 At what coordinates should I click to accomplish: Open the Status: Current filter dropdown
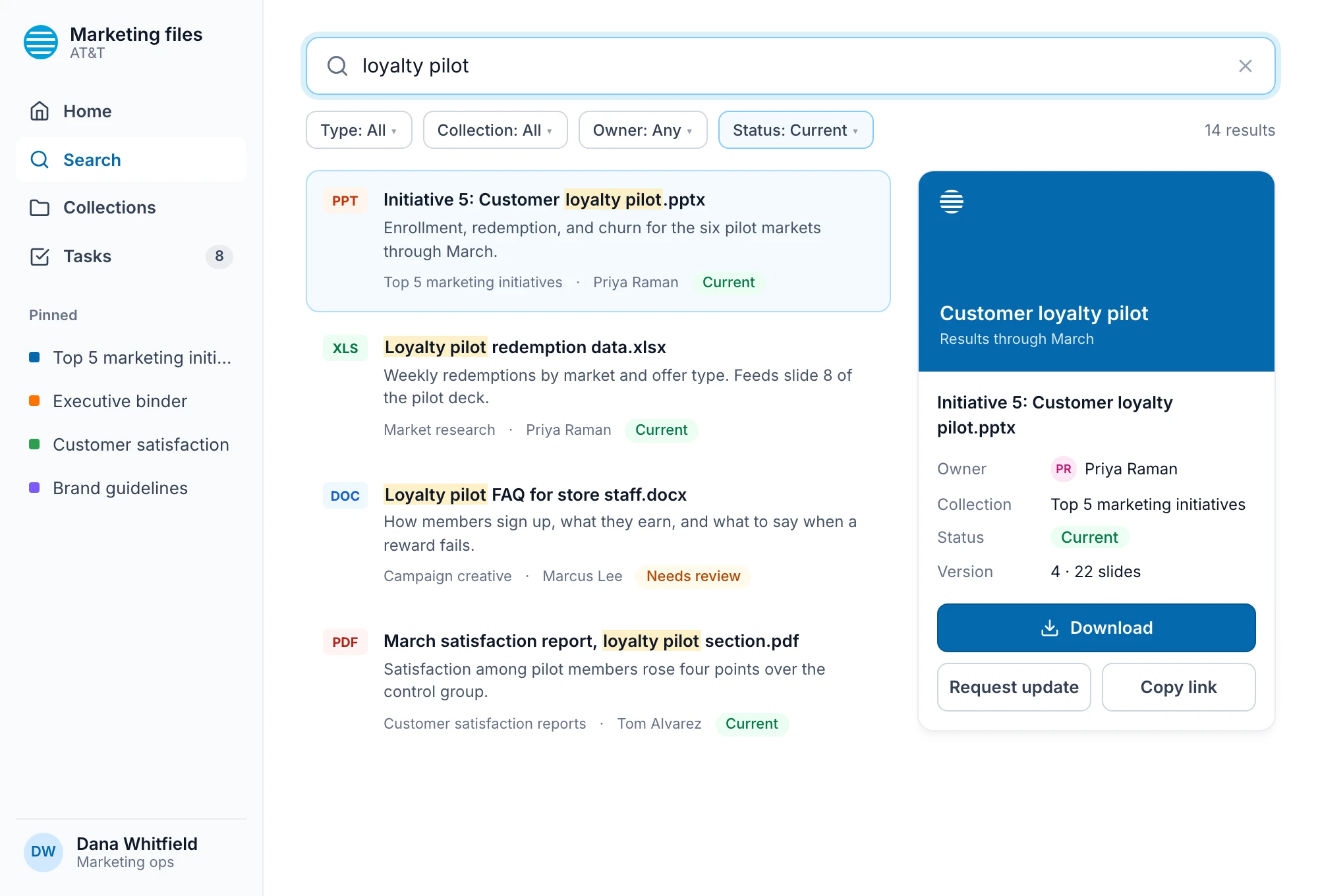795,130
